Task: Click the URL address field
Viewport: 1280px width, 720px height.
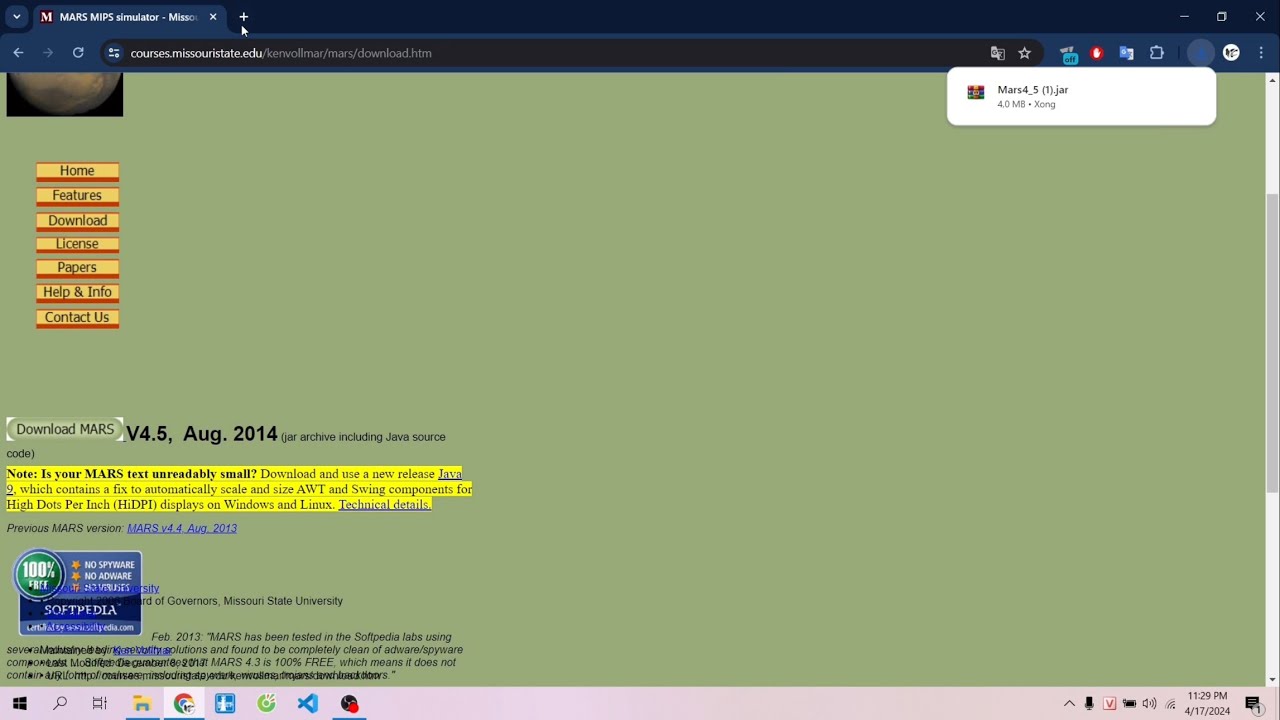Action: [553, 53]
